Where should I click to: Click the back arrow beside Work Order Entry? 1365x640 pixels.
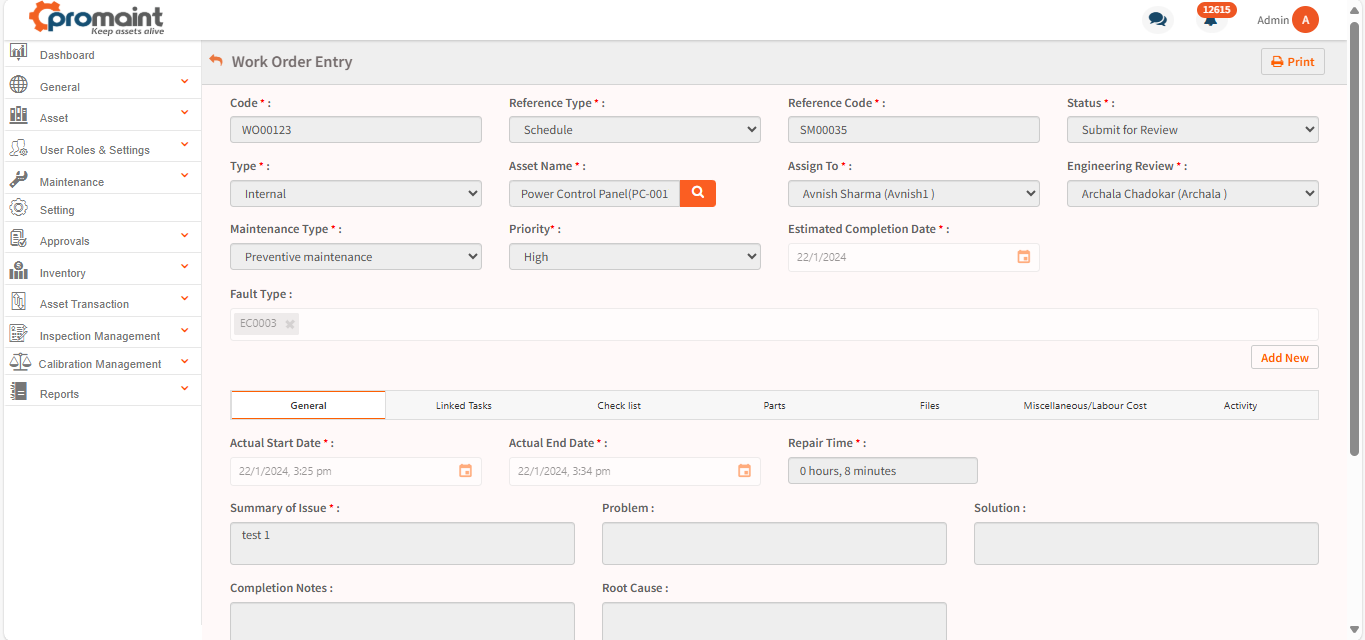(216, 61)
